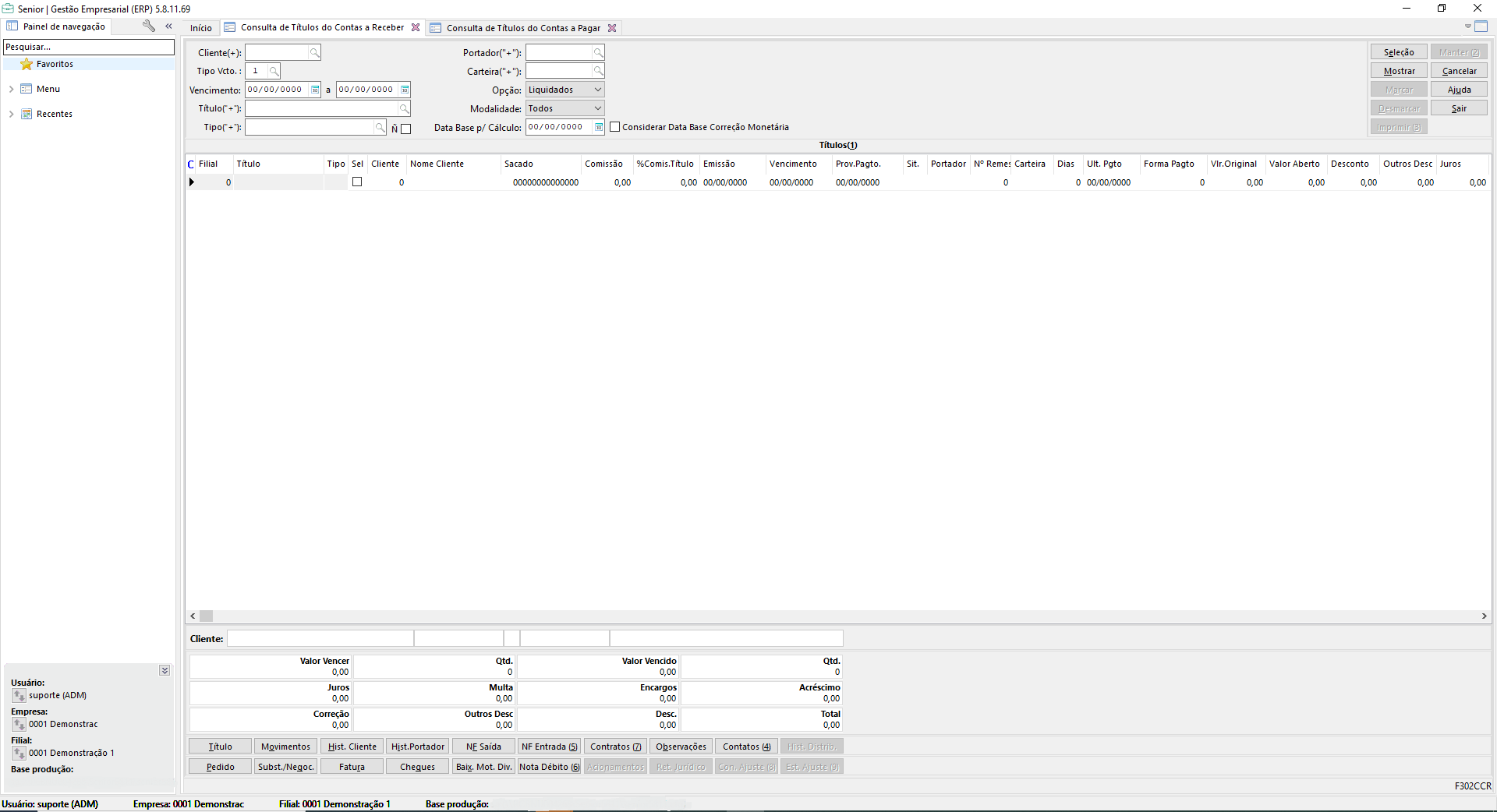Click the Sair button
This screenshot has width=1497, height=812.
point(1459,108)
